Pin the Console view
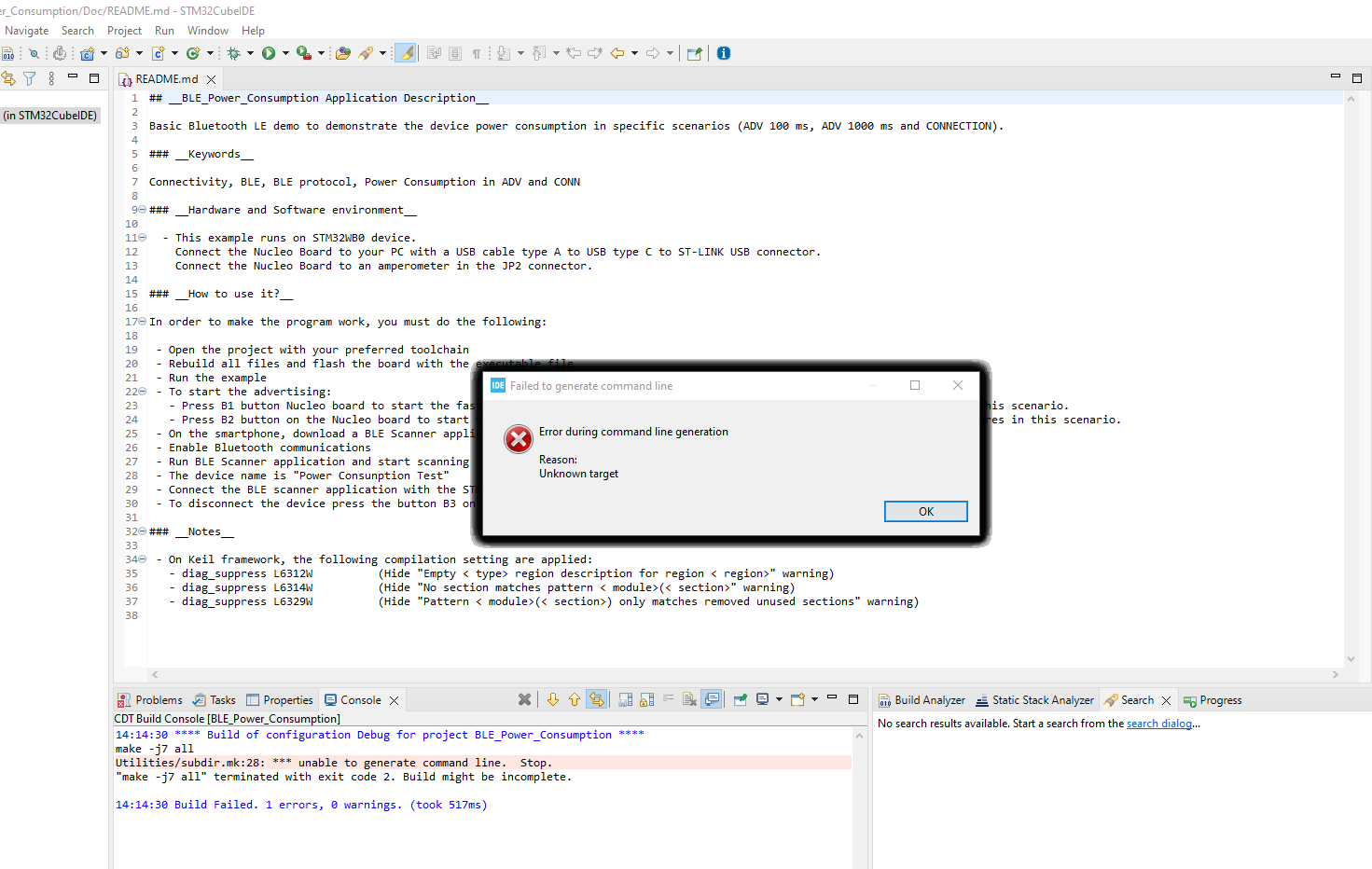The height and width of the screenshot is (869, 1372). pos(738,699)
